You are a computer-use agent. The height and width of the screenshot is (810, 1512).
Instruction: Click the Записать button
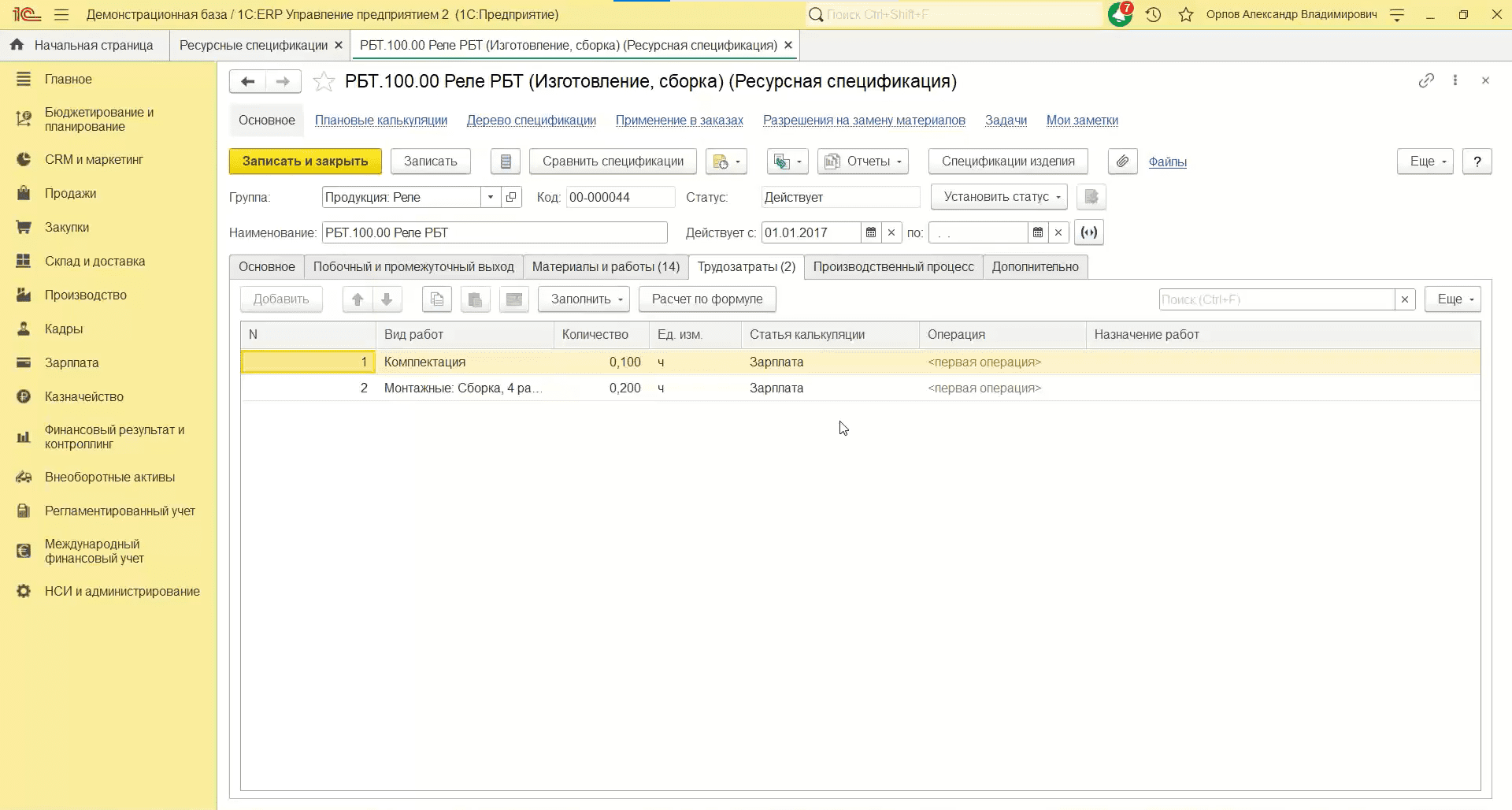[x=431, y=162]
